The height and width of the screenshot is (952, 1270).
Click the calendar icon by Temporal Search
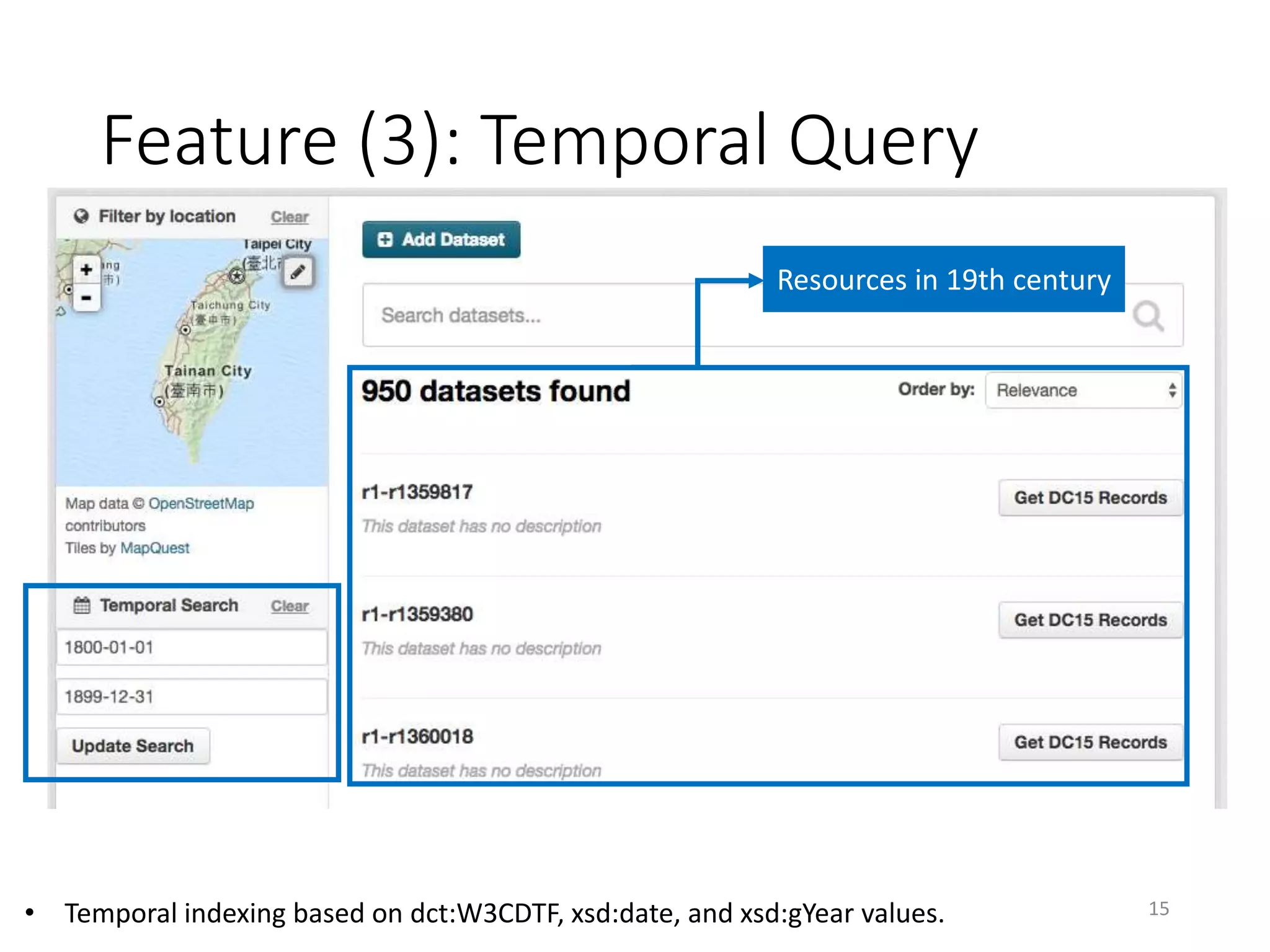point(82,605)
